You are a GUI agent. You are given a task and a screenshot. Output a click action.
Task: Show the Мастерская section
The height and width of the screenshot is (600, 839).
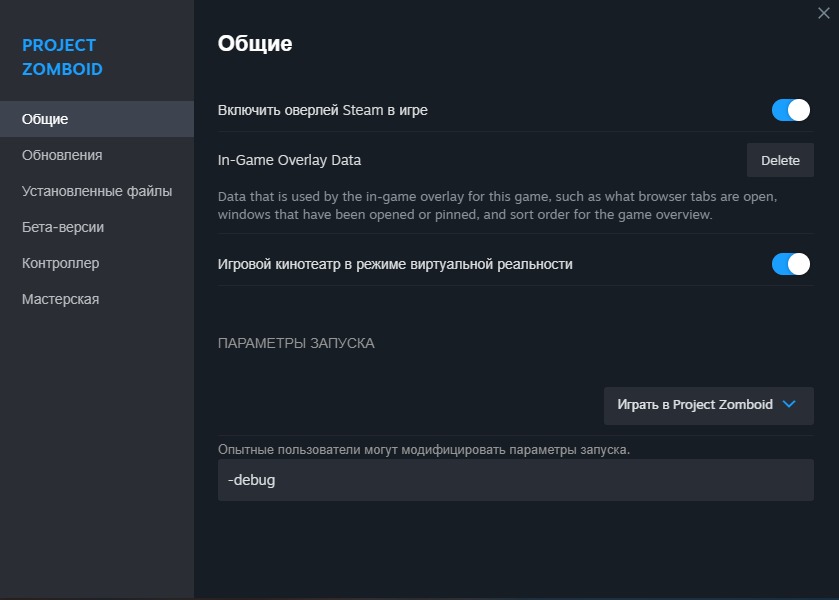pyautogui.click(x=60, y=299)
